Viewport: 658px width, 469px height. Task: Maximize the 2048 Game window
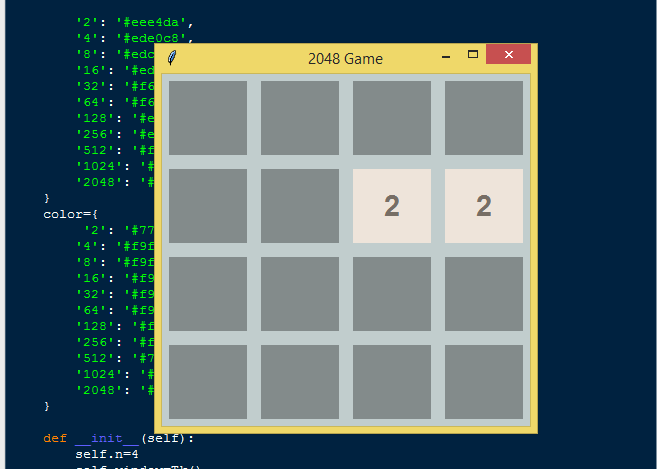(x=473, y=55)
